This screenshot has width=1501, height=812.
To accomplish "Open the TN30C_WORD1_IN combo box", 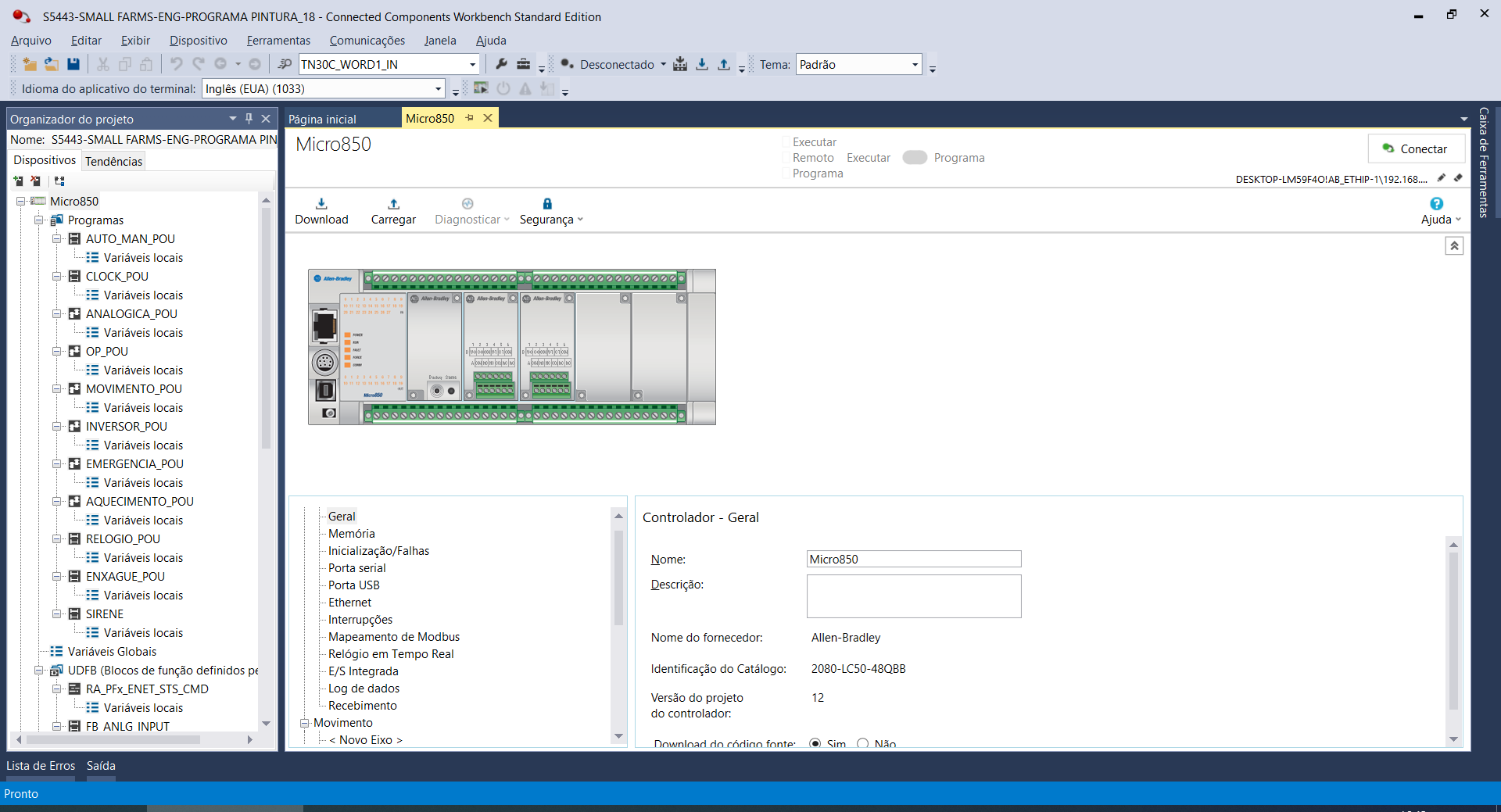I will pos(472,64).
